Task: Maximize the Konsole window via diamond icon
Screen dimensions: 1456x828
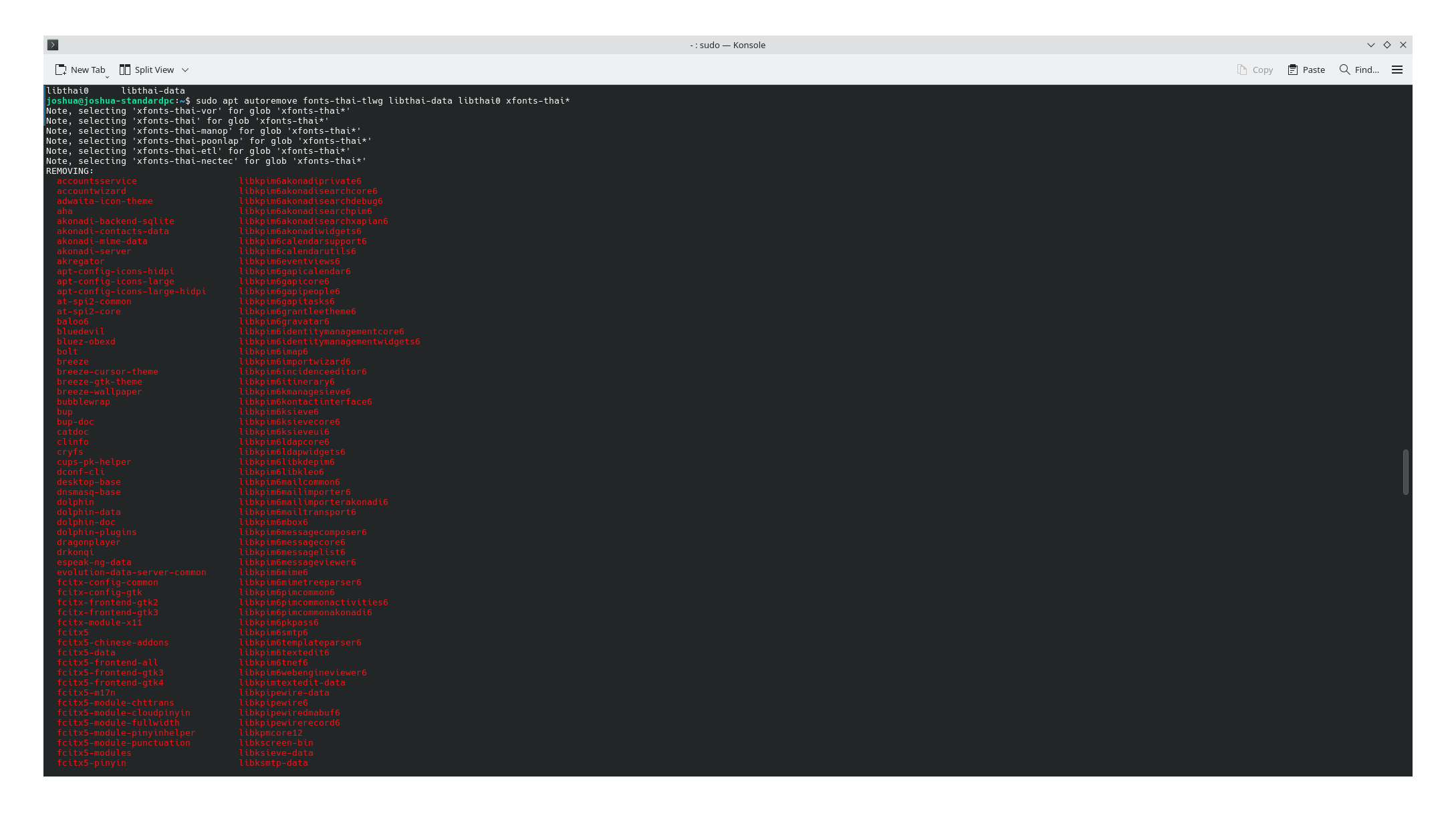Action: [1386, 45]
